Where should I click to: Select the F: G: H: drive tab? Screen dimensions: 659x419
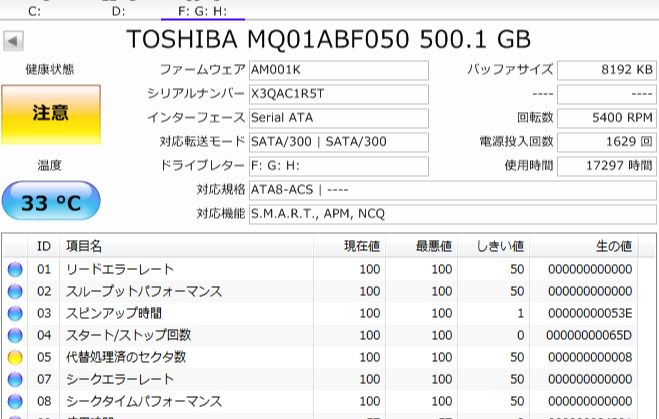pos(202,11)
